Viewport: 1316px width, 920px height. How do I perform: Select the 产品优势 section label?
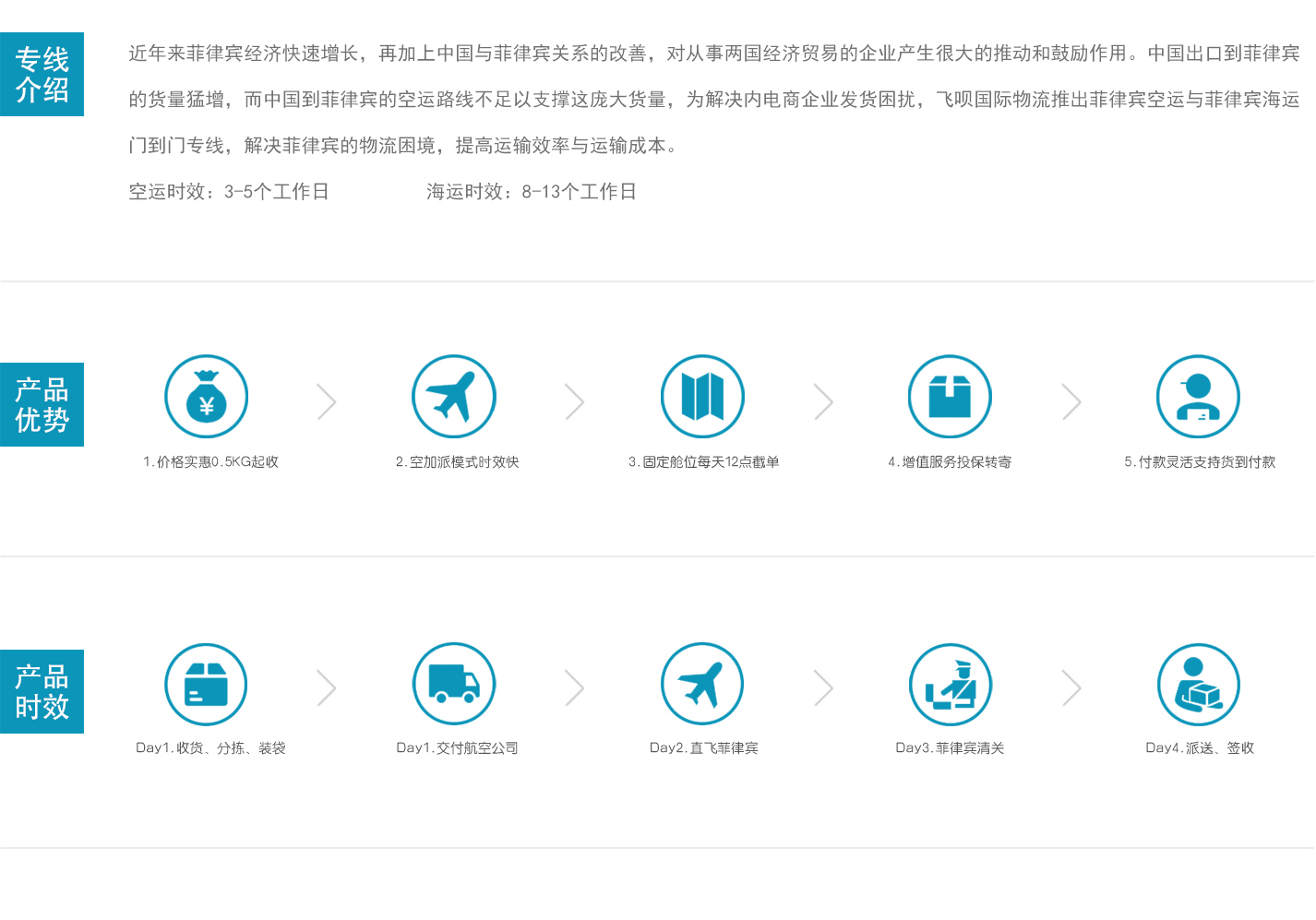pos(42,405)
